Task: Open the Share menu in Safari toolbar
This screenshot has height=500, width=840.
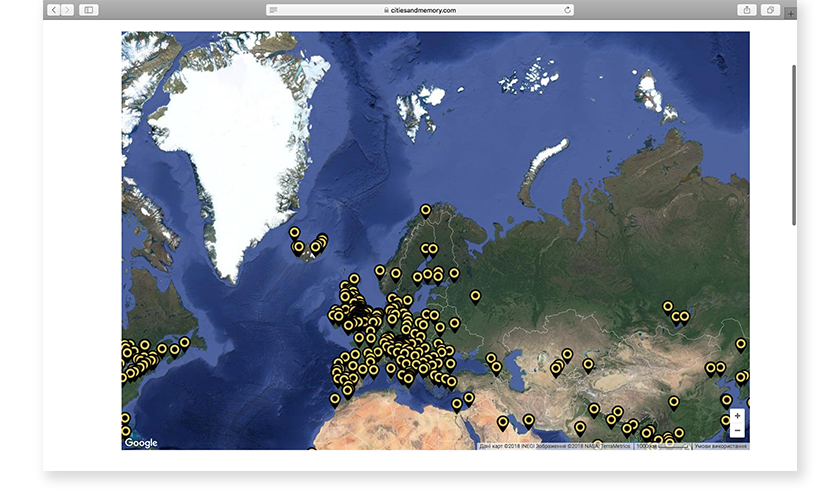Action: [x=747, y=10]
